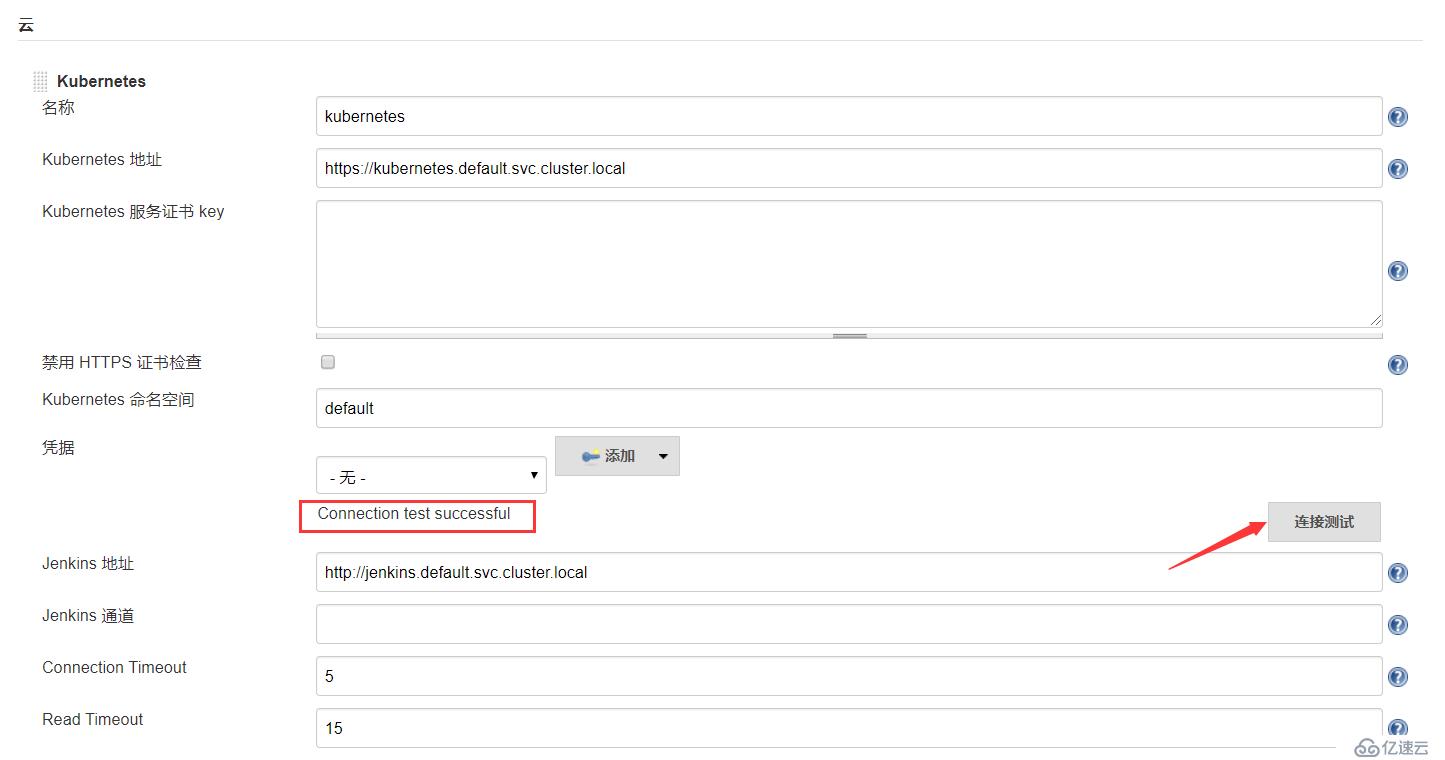Grab the certificate textarea resize bar
Image resolution: width=1445 pixels, height=760 pixels.
coord(849,336)
